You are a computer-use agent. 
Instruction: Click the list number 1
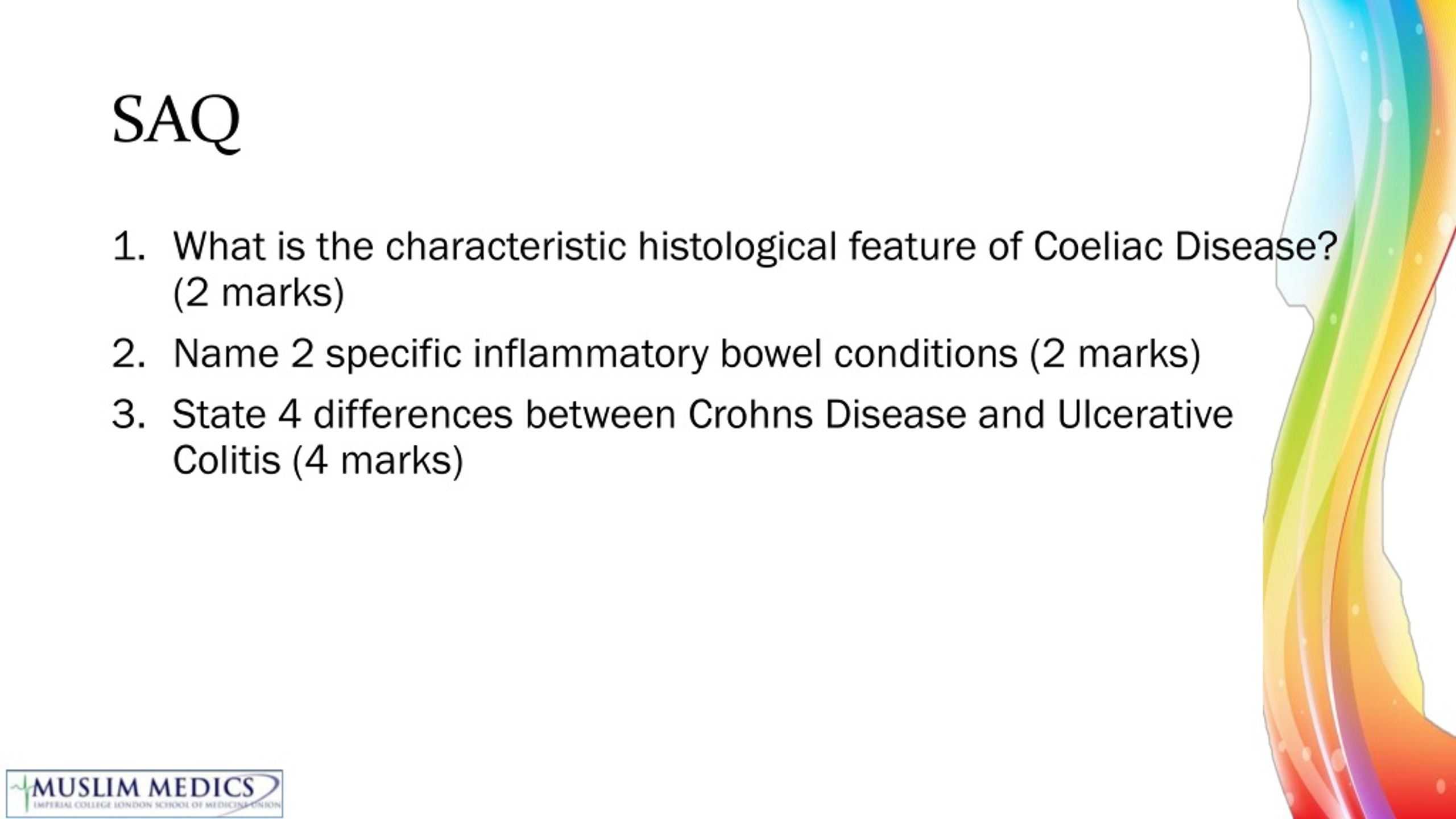tap(129, 247)
